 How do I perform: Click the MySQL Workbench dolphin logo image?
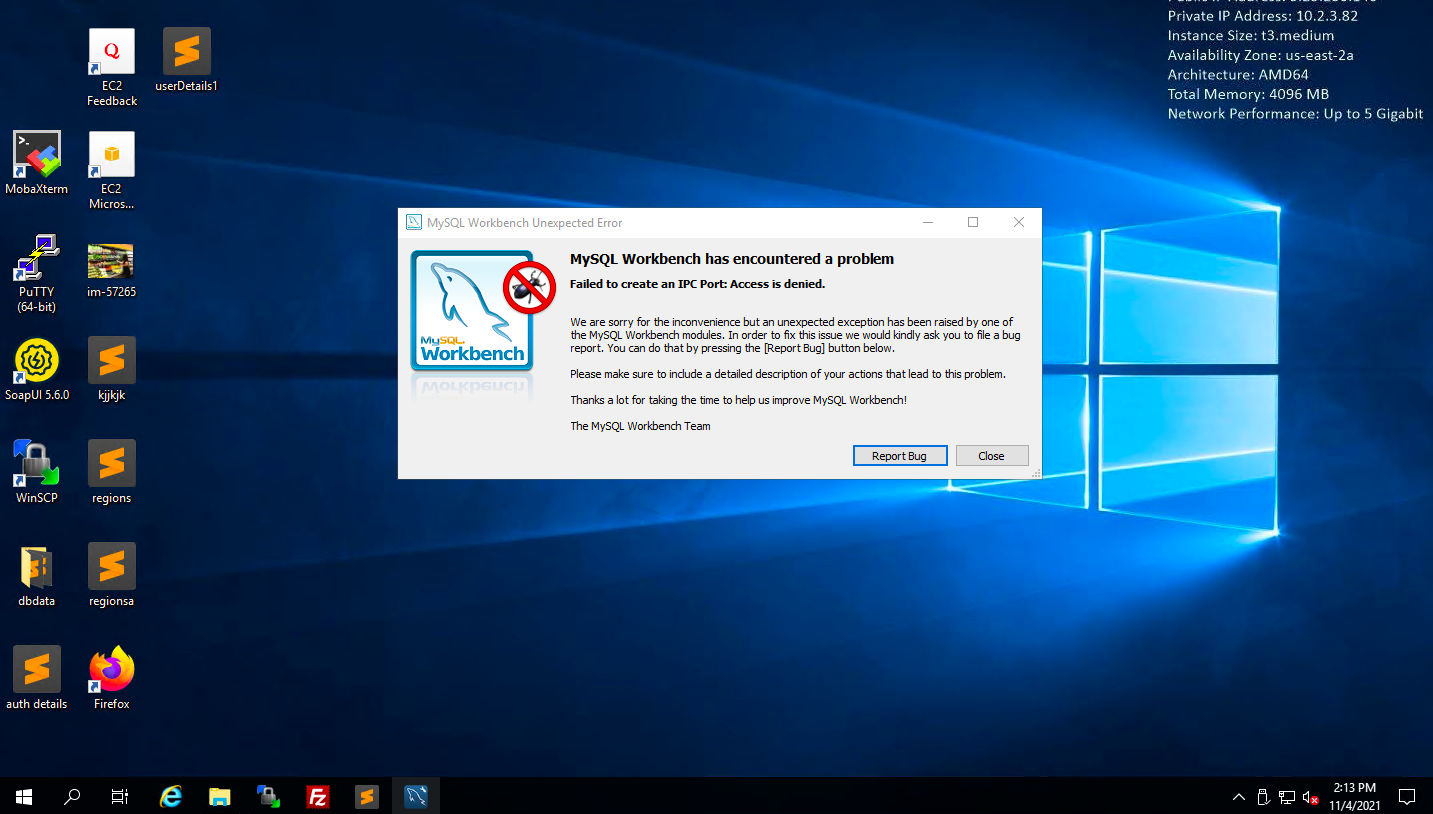[x=472, y=311]
